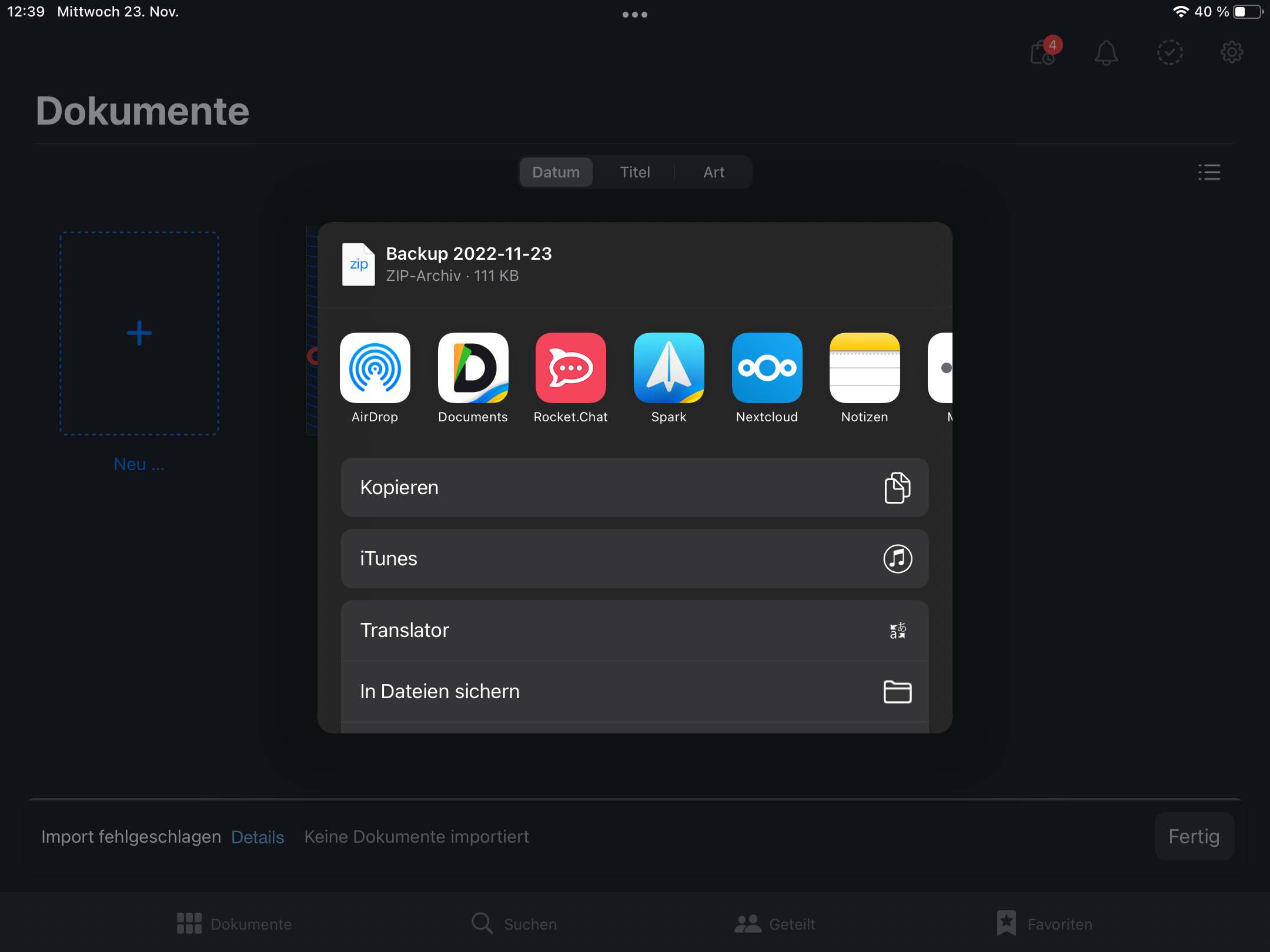Click 'Keine Dokumente importiert' status text

(416, 837)
